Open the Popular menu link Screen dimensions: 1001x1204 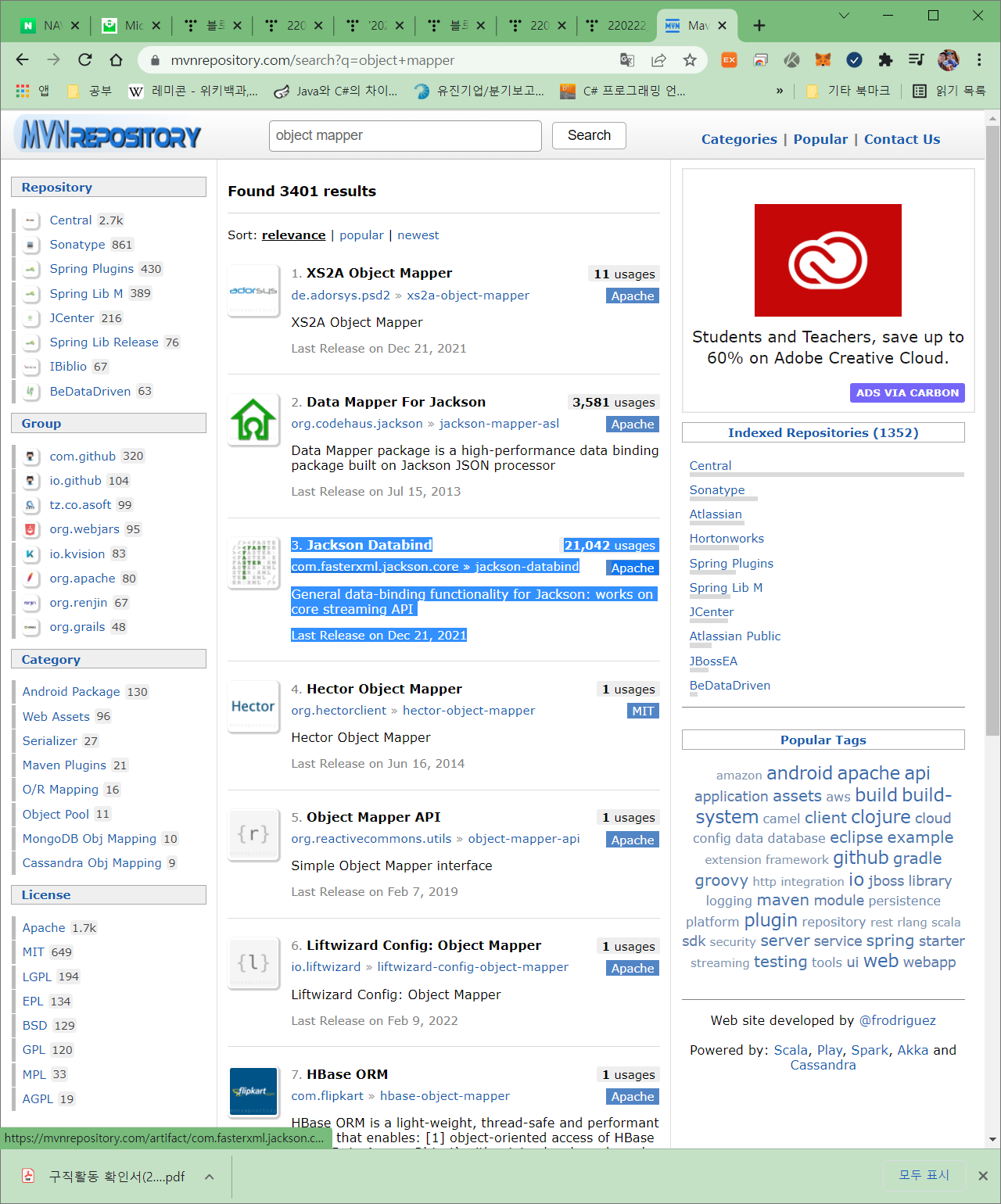[820, 139]
